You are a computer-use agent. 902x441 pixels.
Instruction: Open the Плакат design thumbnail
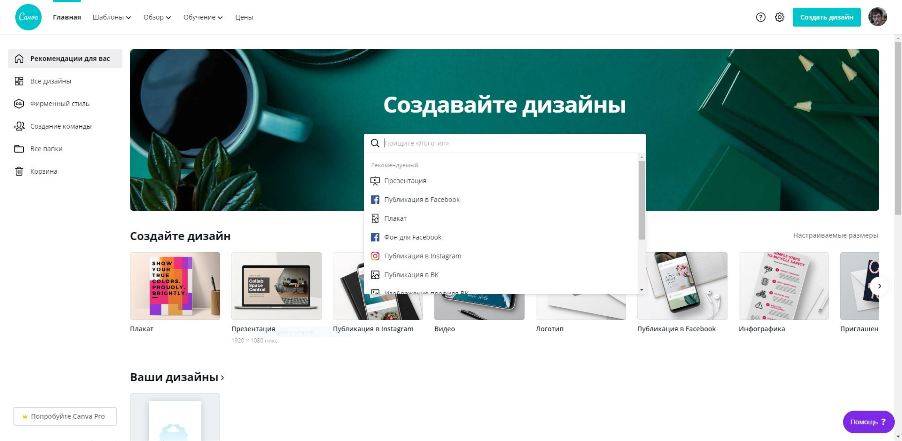point(175,286)
